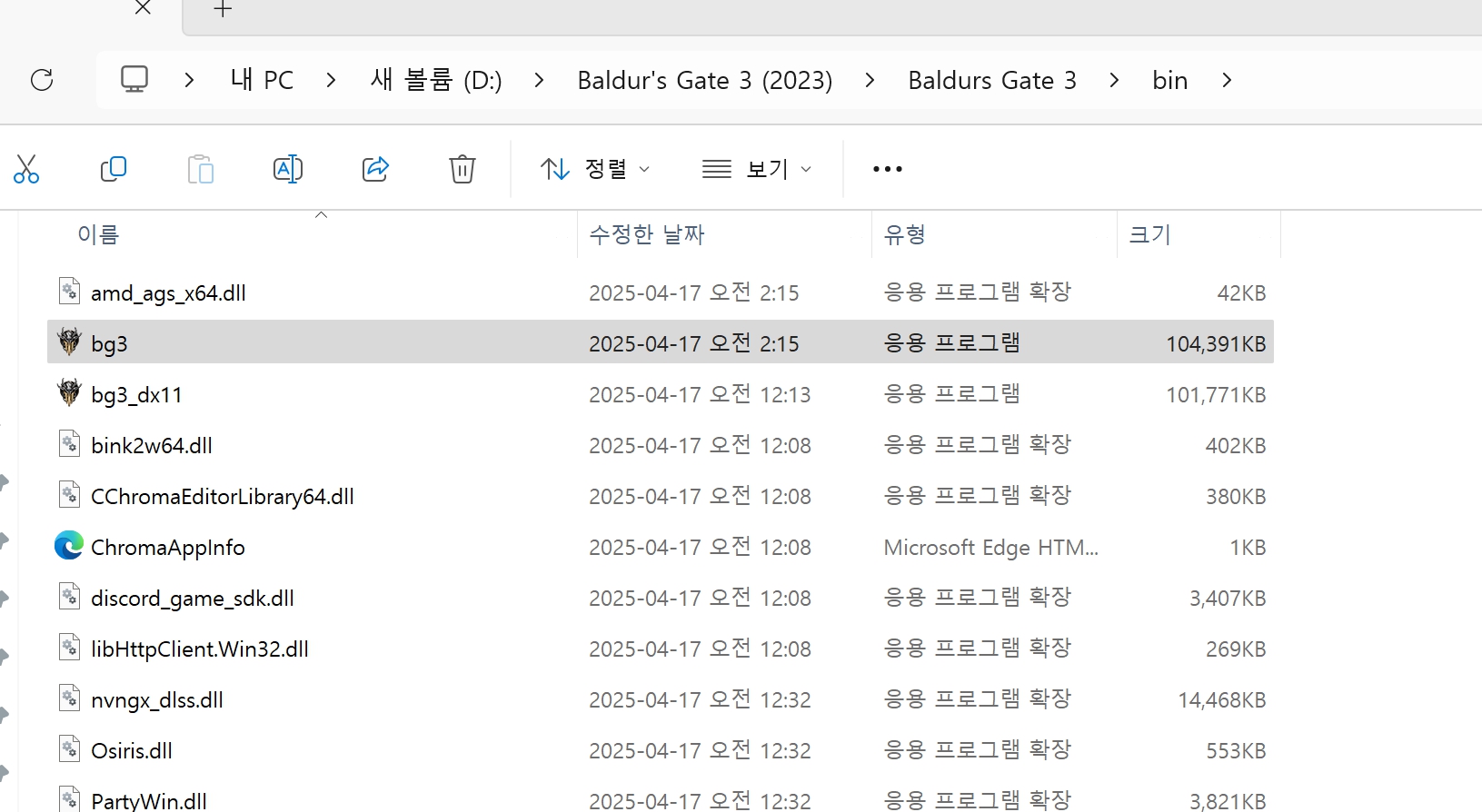Click the Rename icon
Image resolution: width=1482 pixels, height=812 pixels.
point(288,169)
